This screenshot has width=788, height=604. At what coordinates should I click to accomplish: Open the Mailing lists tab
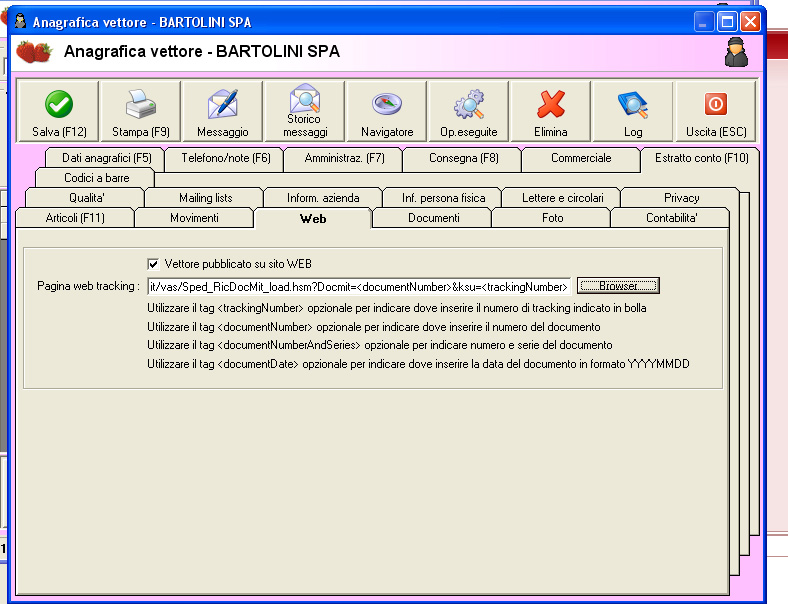[x=206, y=197]
